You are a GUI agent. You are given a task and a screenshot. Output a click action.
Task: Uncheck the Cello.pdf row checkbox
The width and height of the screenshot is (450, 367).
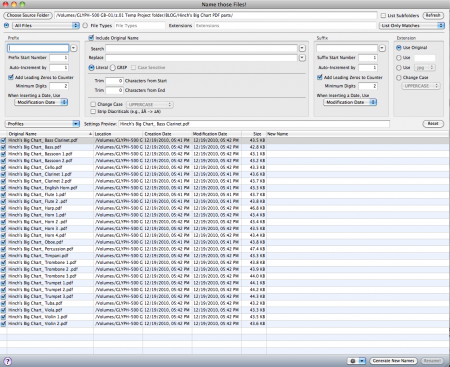[x=3, y=167]
